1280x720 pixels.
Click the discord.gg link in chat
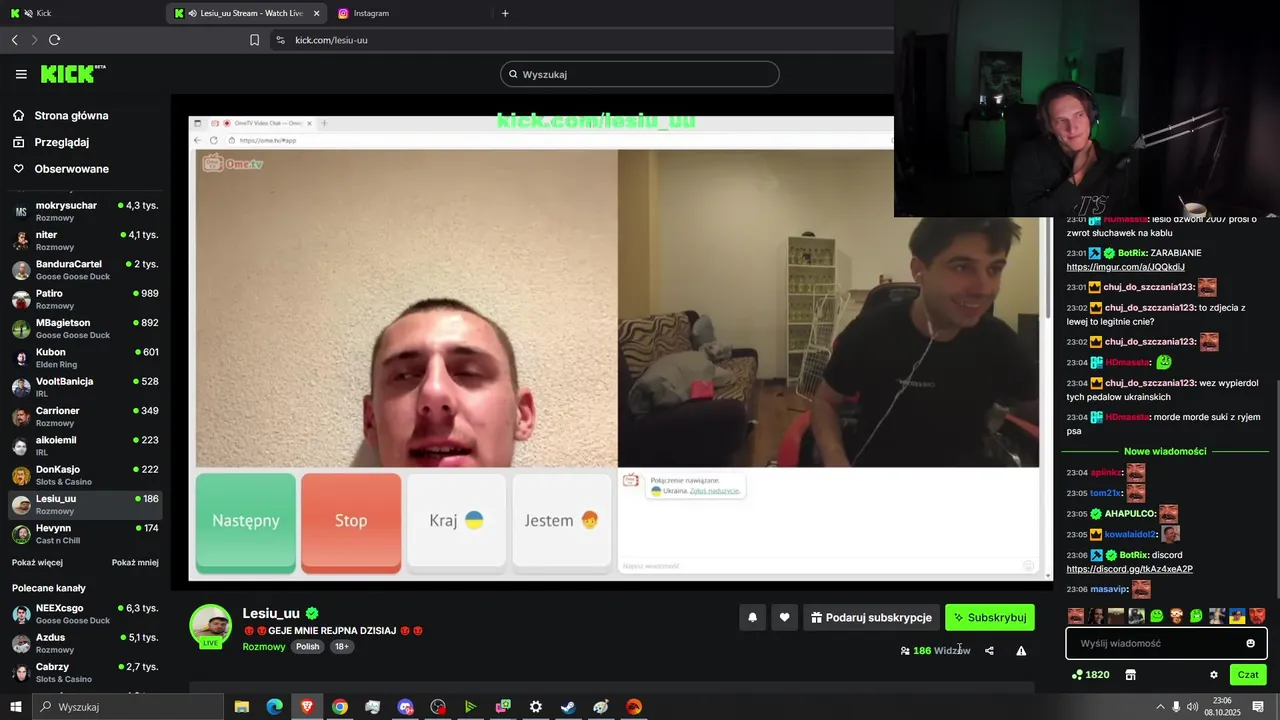pyautogui.click(x=1129, y=569)
